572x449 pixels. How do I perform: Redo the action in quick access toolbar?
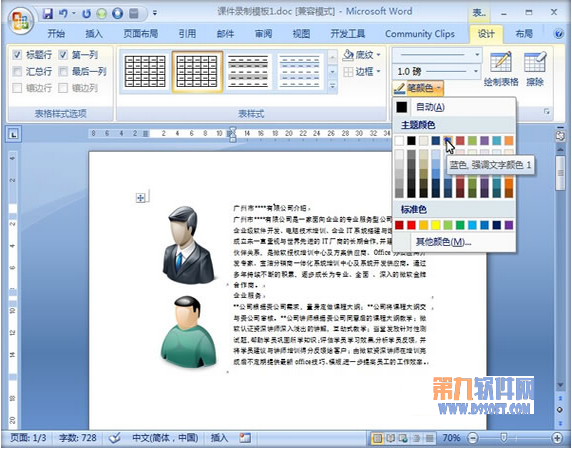pyautogui.click(x=86, y=14)
